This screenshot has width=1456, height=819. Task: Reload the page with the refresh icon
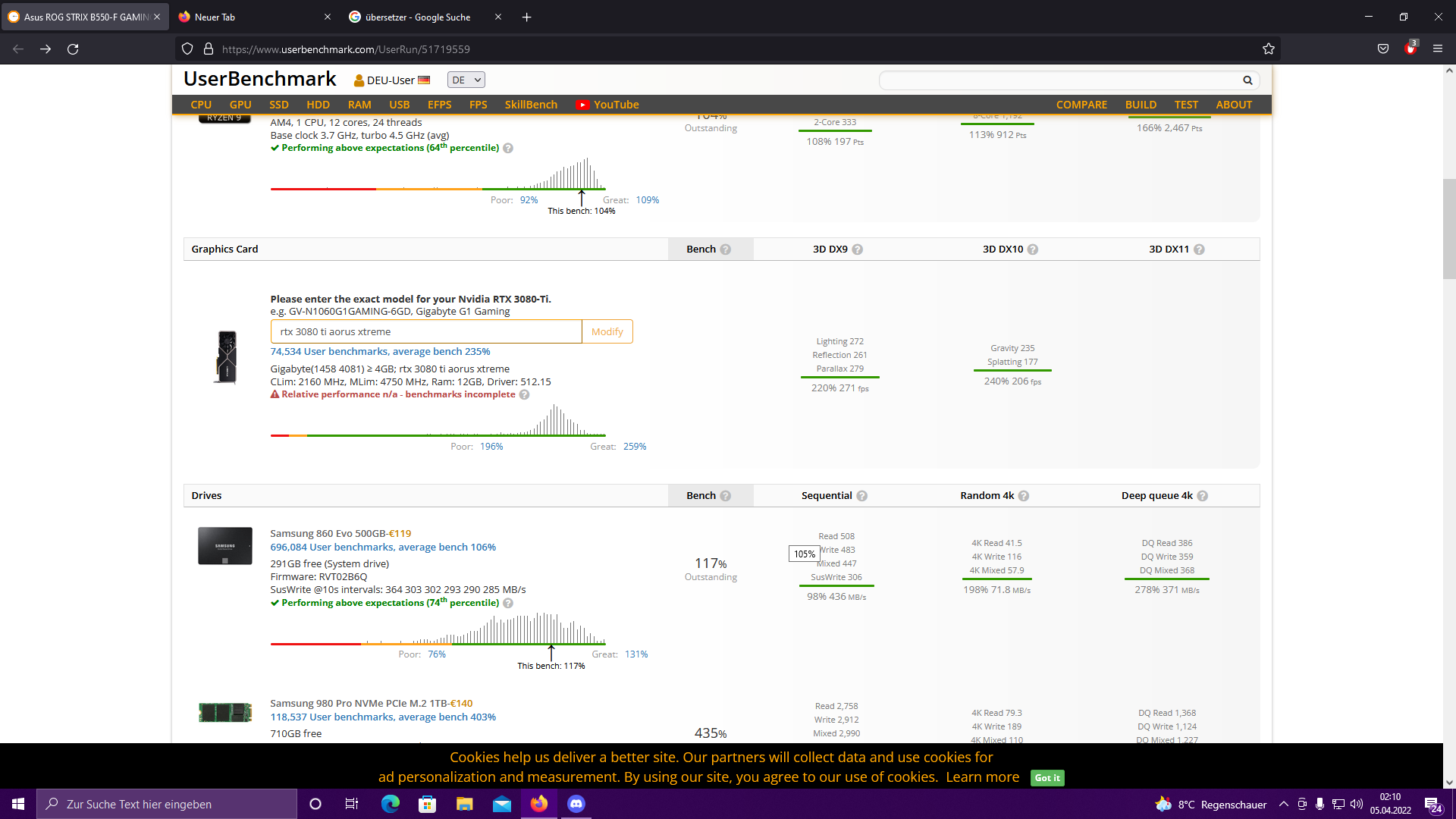click(x=73, y=49)
